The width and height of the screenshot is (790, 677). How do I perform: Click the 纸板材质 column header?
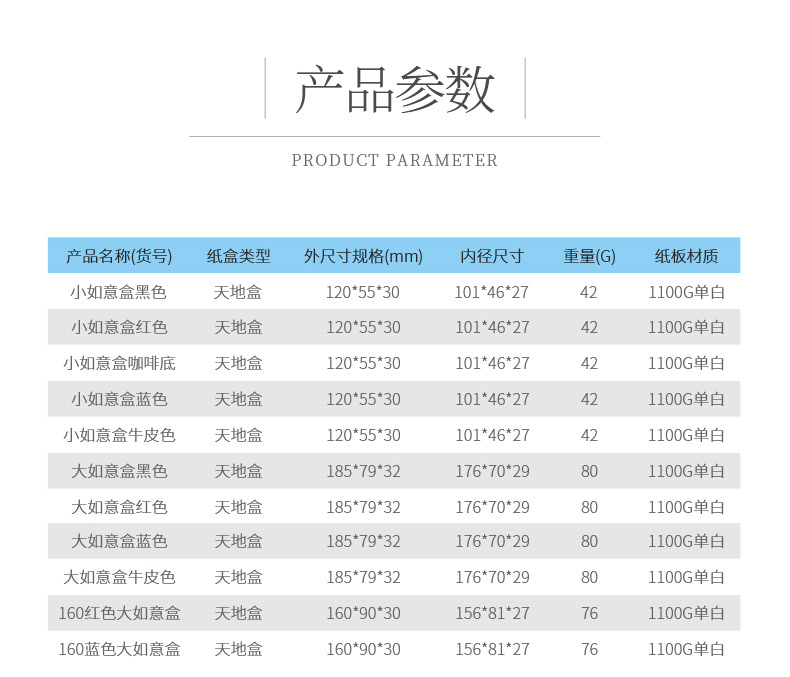(686, 256)
